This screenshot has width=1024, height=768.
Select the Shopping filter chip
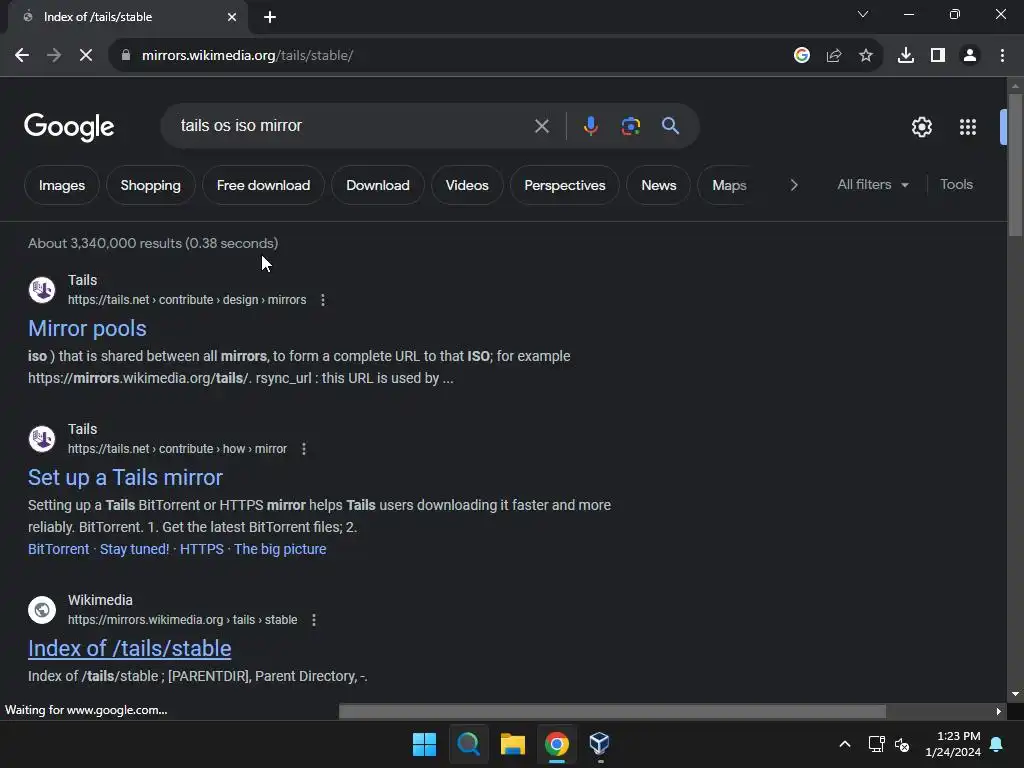151,185
